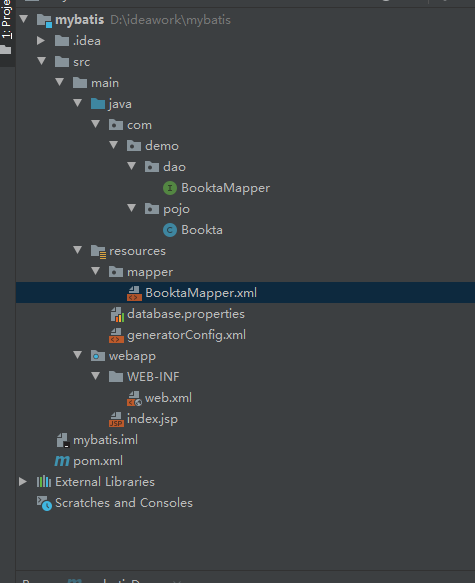Select the External Libraries label
Viewport: 475px width, 583px height.
(105, 482)
